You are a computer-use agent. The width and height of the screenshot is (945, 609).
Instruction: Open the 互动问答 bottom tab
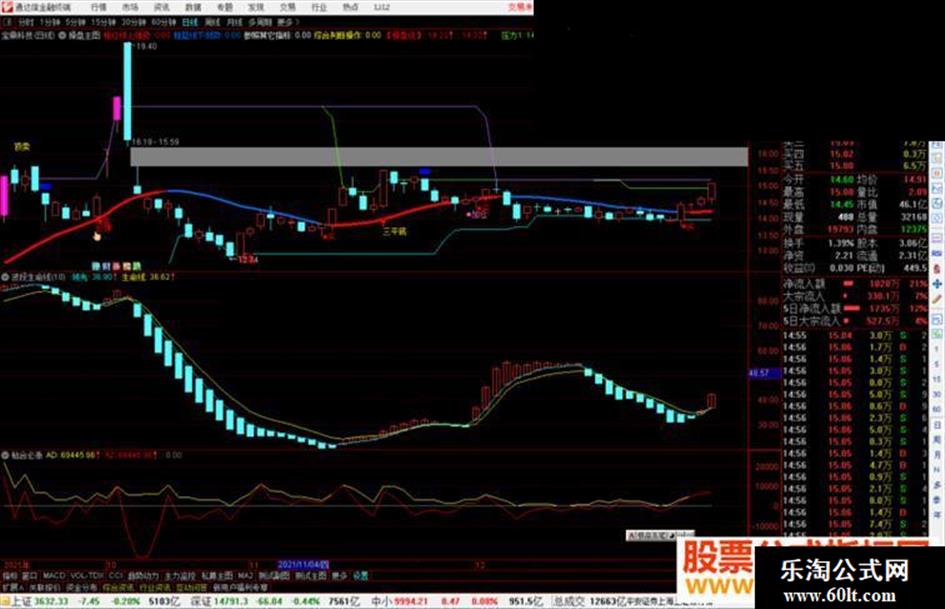[x=191, y=587]
